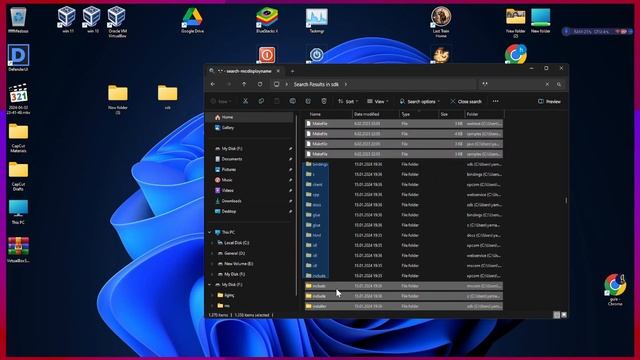This screenshot has width=640, height=360.
Task: Go back in File Explorer
Action: point(213,84)
